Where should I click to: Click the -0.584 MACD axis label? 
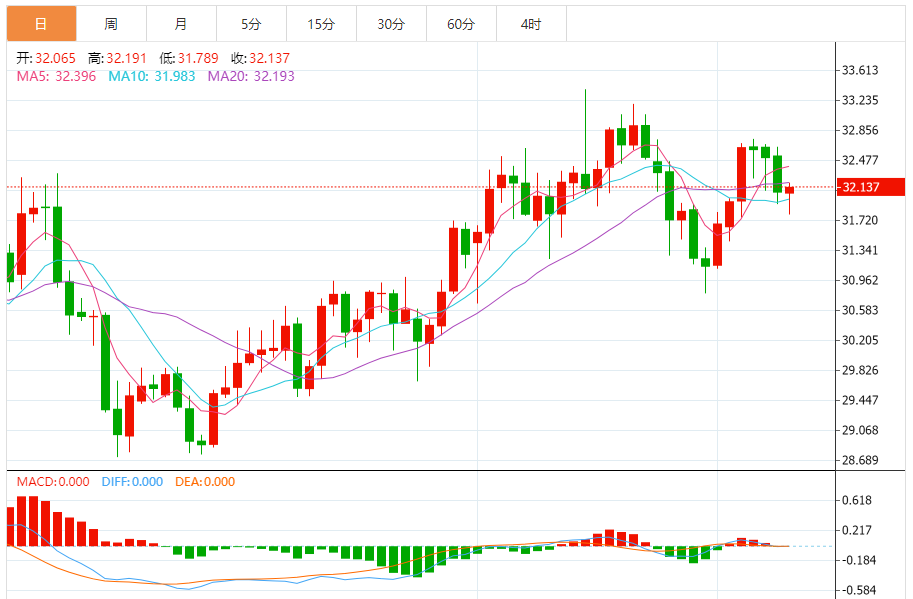coord(858,590)
